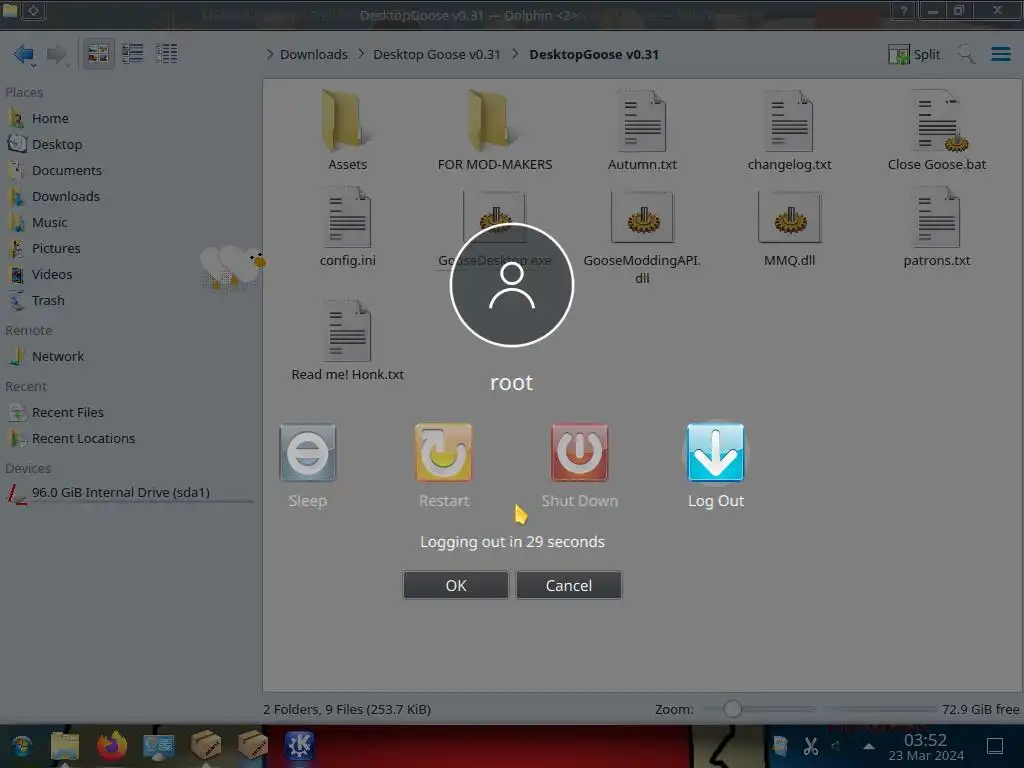Click the first package box taskbar icon
This screenshot has width=1024, height=768.
pyautogui.click(x=206, y=745)
